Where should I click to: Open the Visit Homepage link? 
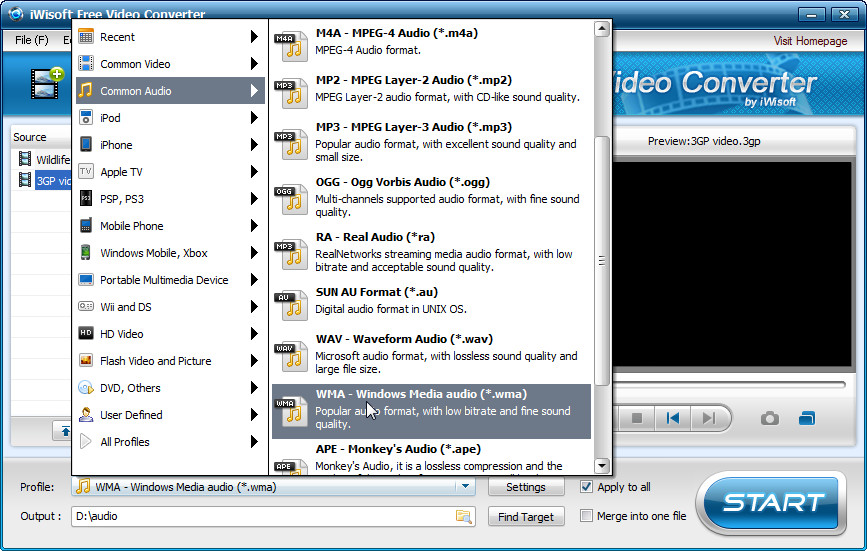[x=810, y=41]
